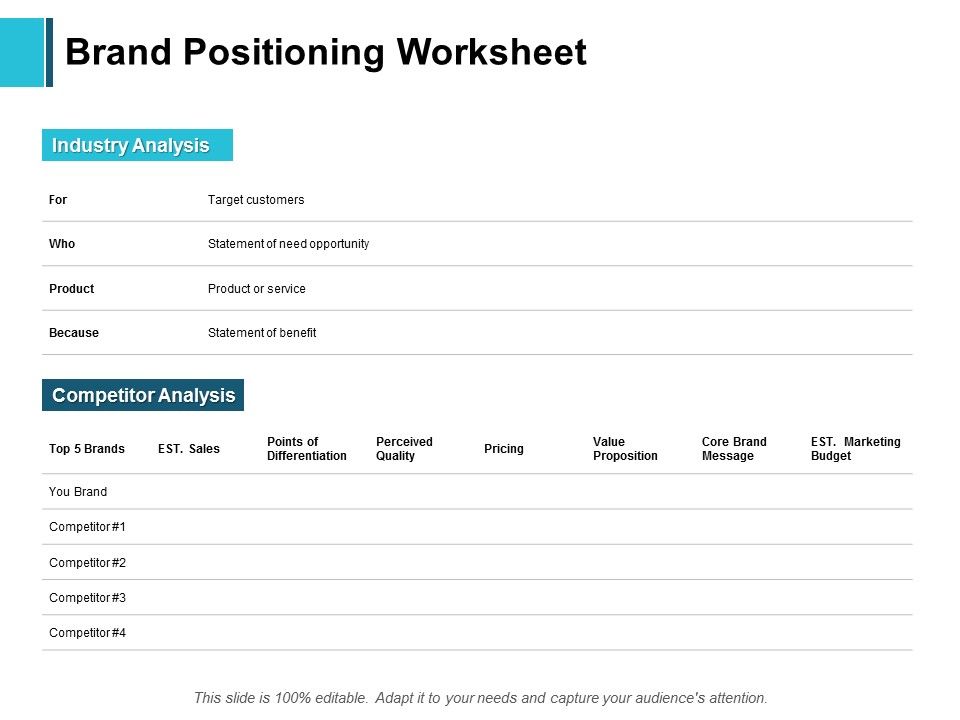The width and height of the screenshot is (960, 720).
Task: Click the '100% editable' footer note
Action: [481, 698]
